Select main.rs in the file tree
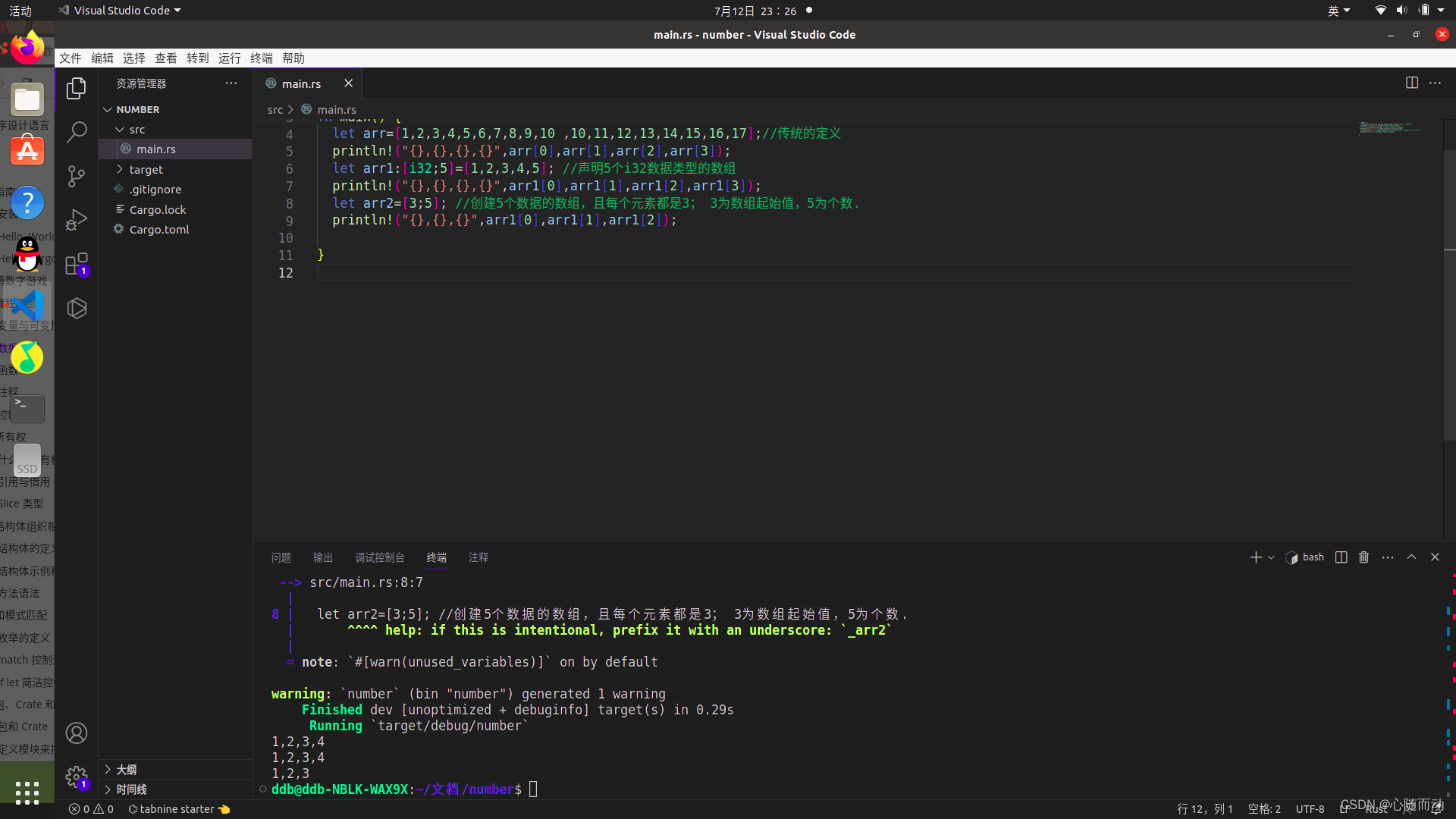1456x819 pixels. pyautogui.click(x=175, y=149)
